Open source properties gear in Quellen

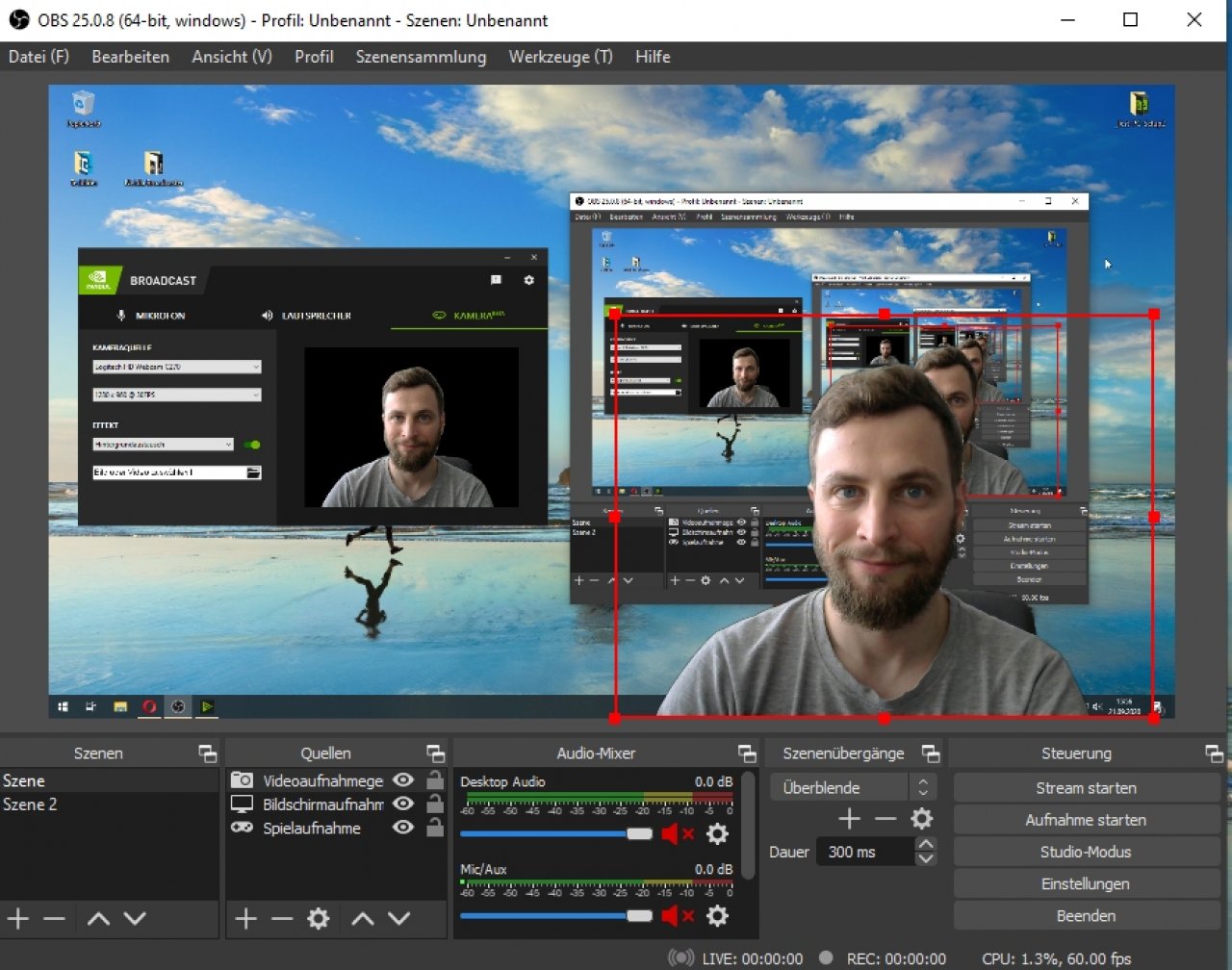tap(319, 919)
